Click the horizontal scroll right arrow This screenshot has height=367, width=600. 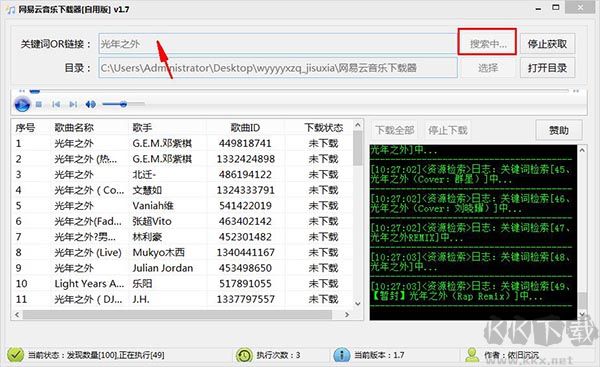(x=347, y=315)
